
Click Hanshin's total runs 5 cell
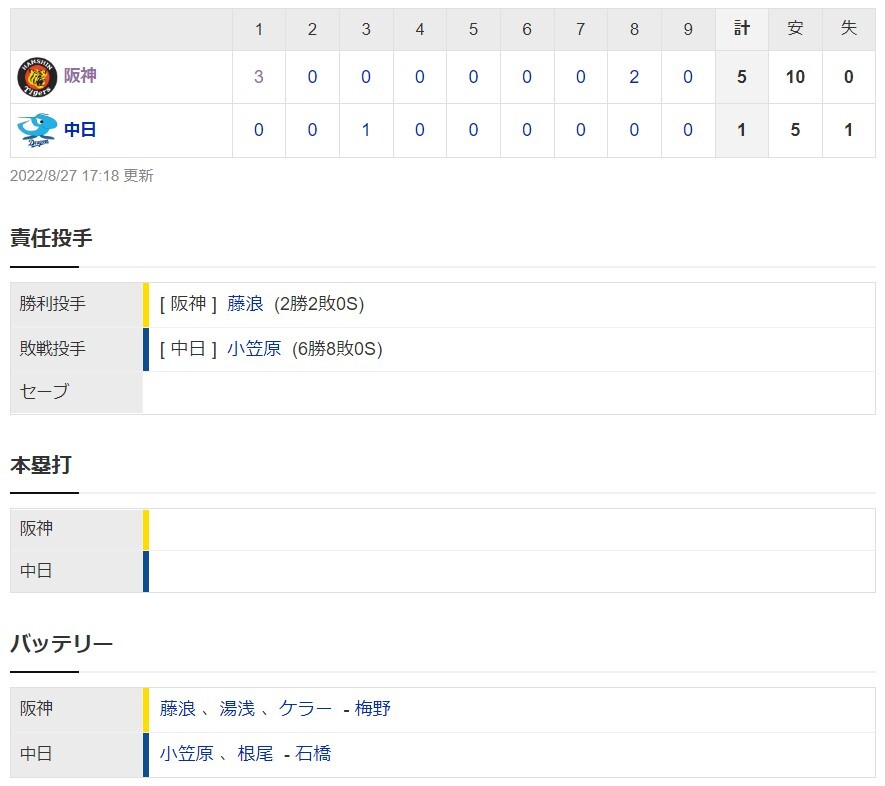[742, 77]
